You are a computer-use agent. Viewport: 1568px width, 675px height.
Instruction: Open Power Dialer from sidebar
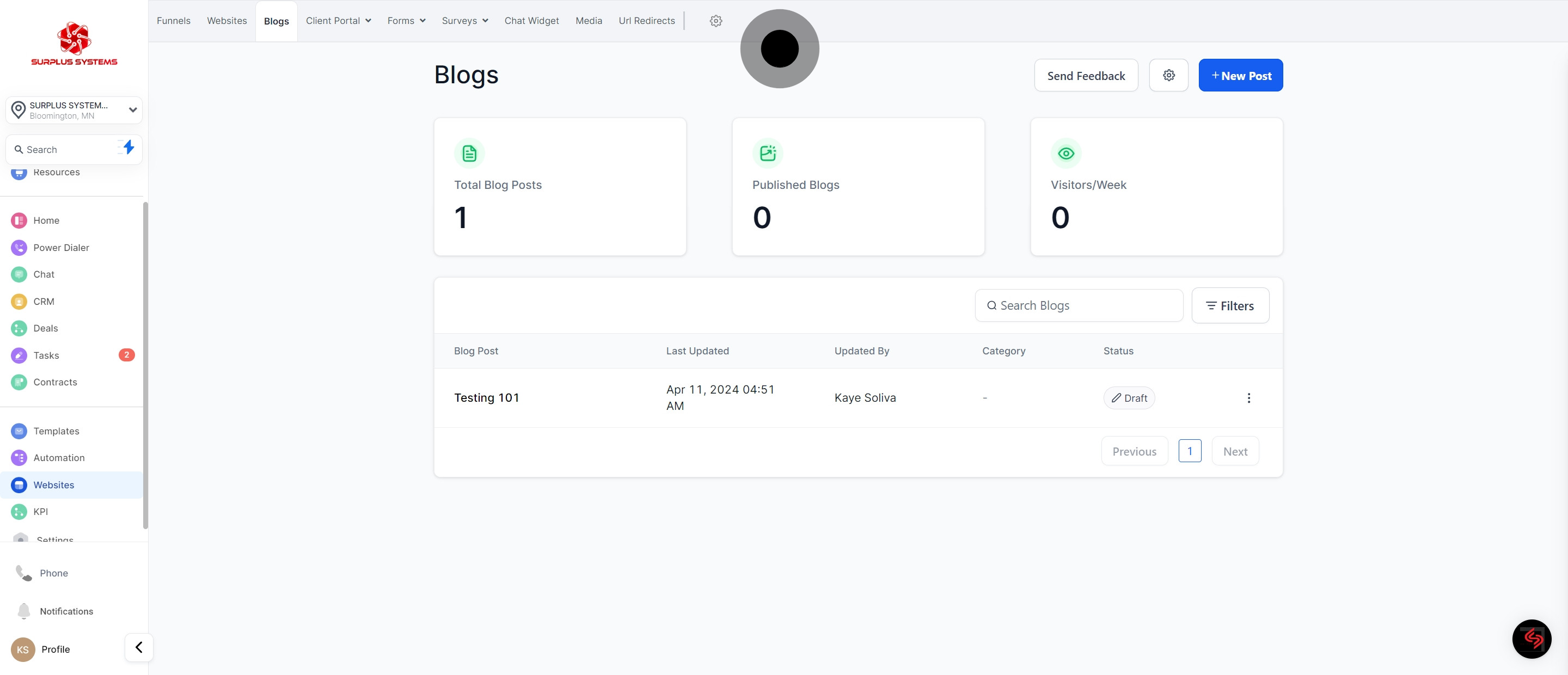click(x=61, y=248)
